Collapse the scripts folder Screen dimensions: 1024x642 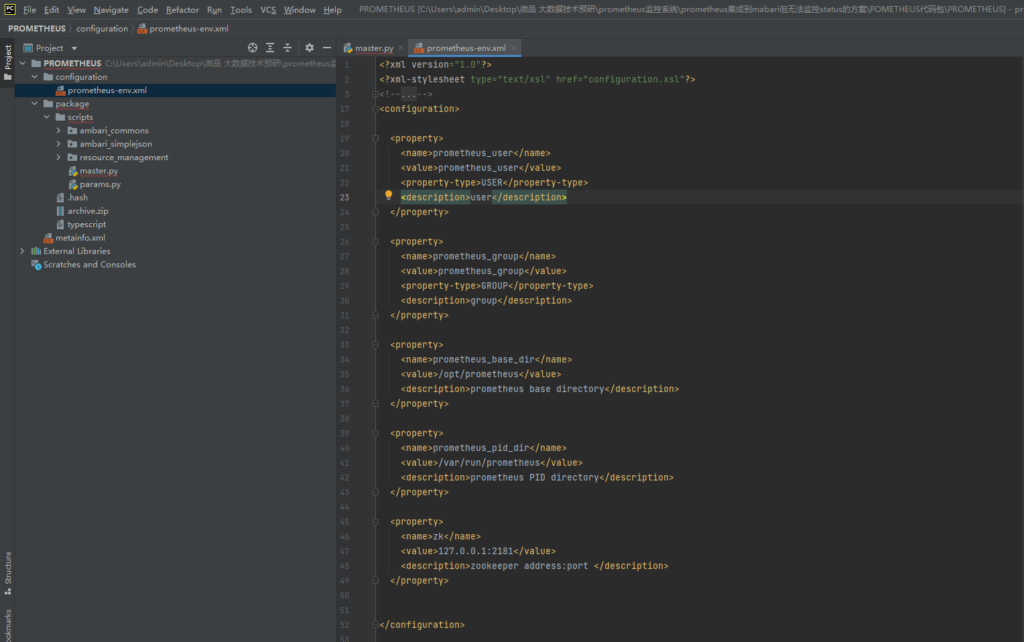(x=46, y=117)
